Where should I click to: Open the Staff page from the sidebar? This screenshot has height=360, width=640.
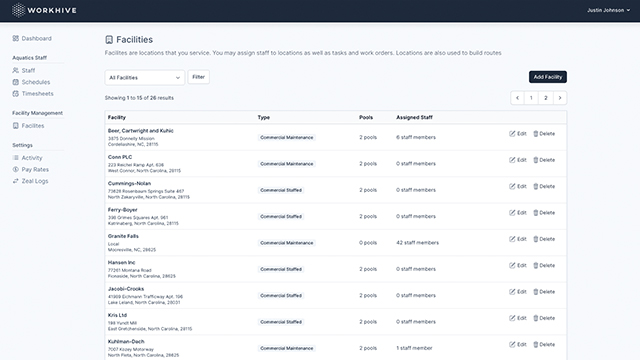point(24,70)
